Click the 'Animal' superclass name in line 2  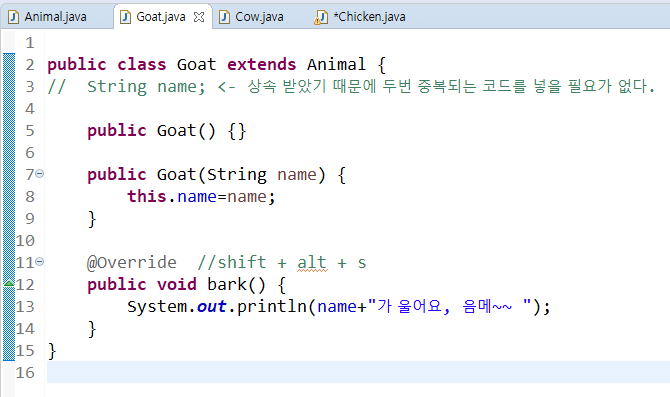pyautogui.click(x=336, y=65)
